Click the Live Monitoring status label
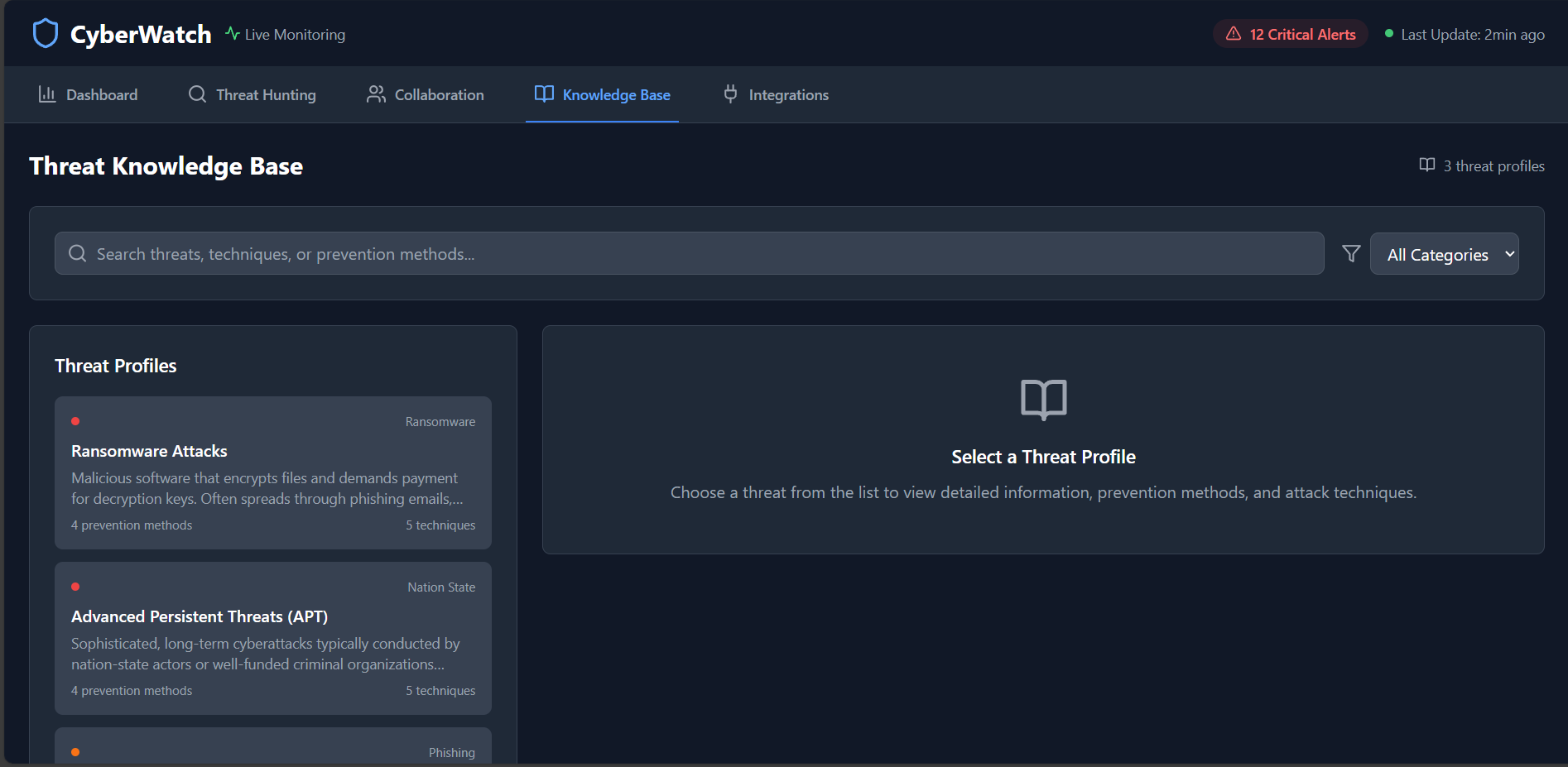This screenshot has height=767, width=1568. 295,35
